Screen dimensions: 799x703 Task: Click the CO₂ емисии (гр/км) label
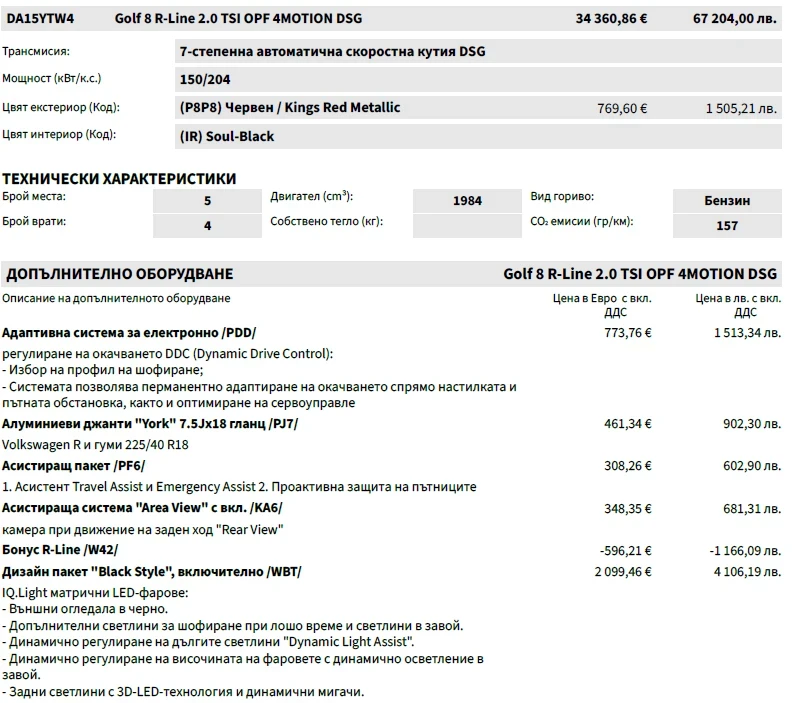tap(581, 222)
